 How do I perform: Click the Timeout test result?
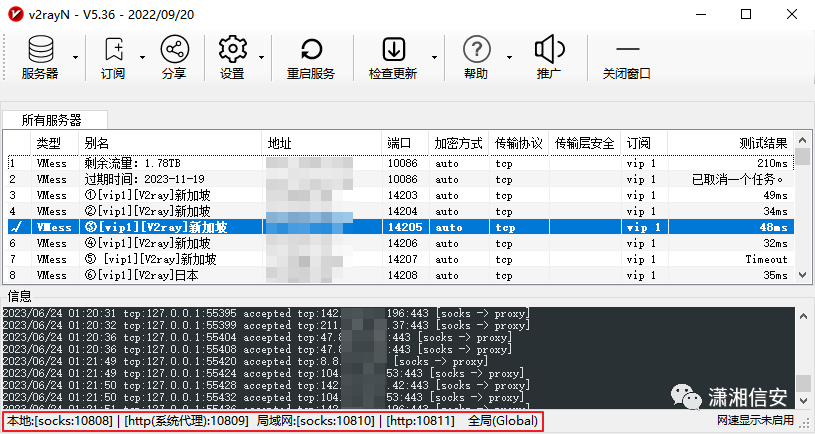click(767, 259)
